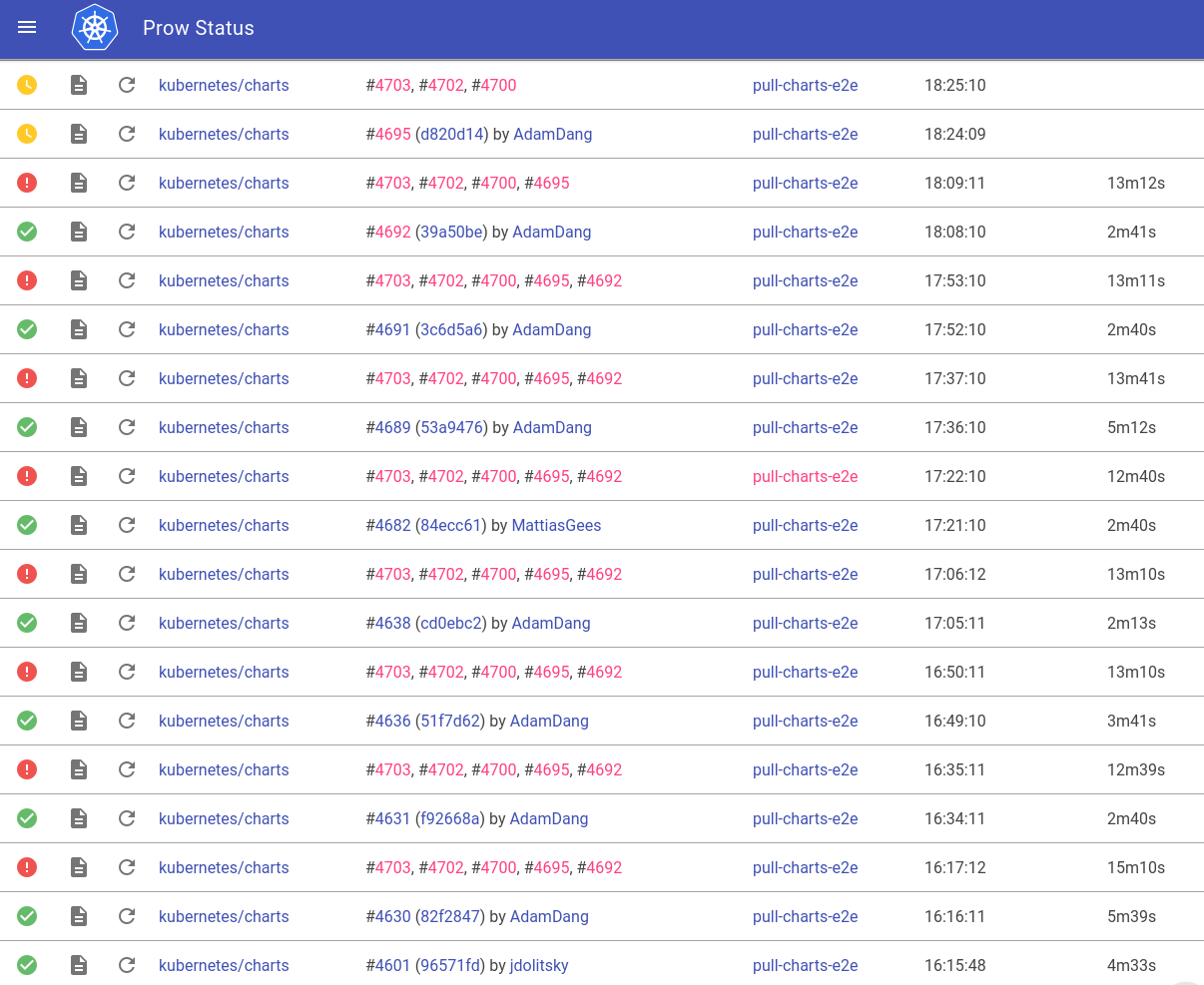The width and height of the screenshot is (1204, 985).
Task: Click success icon for #4601 (96571fd) row
Action: (x=27, y=965)
